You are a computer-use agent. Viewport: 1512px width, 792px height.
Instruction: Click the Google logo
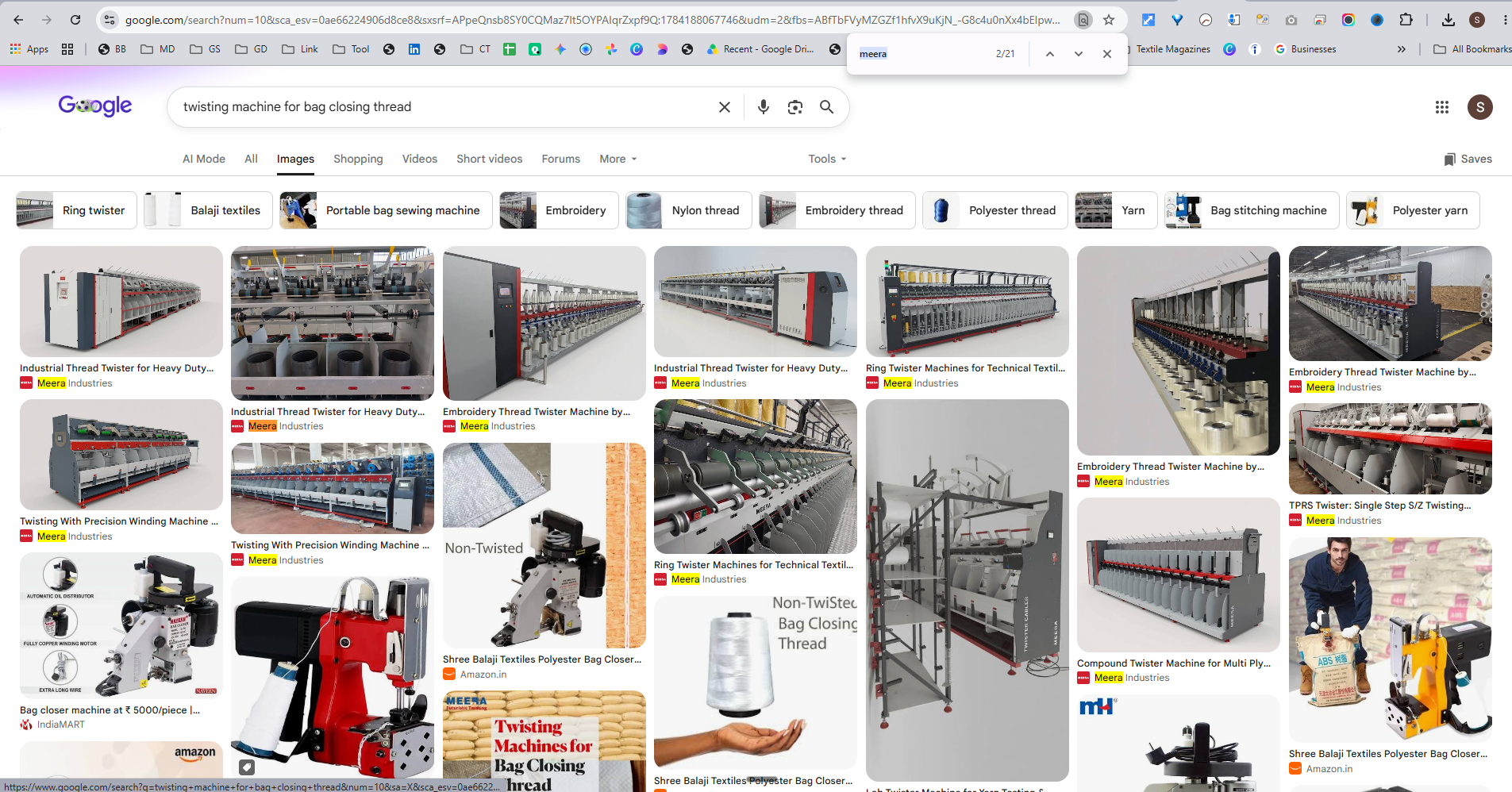[x=95, y=106]
